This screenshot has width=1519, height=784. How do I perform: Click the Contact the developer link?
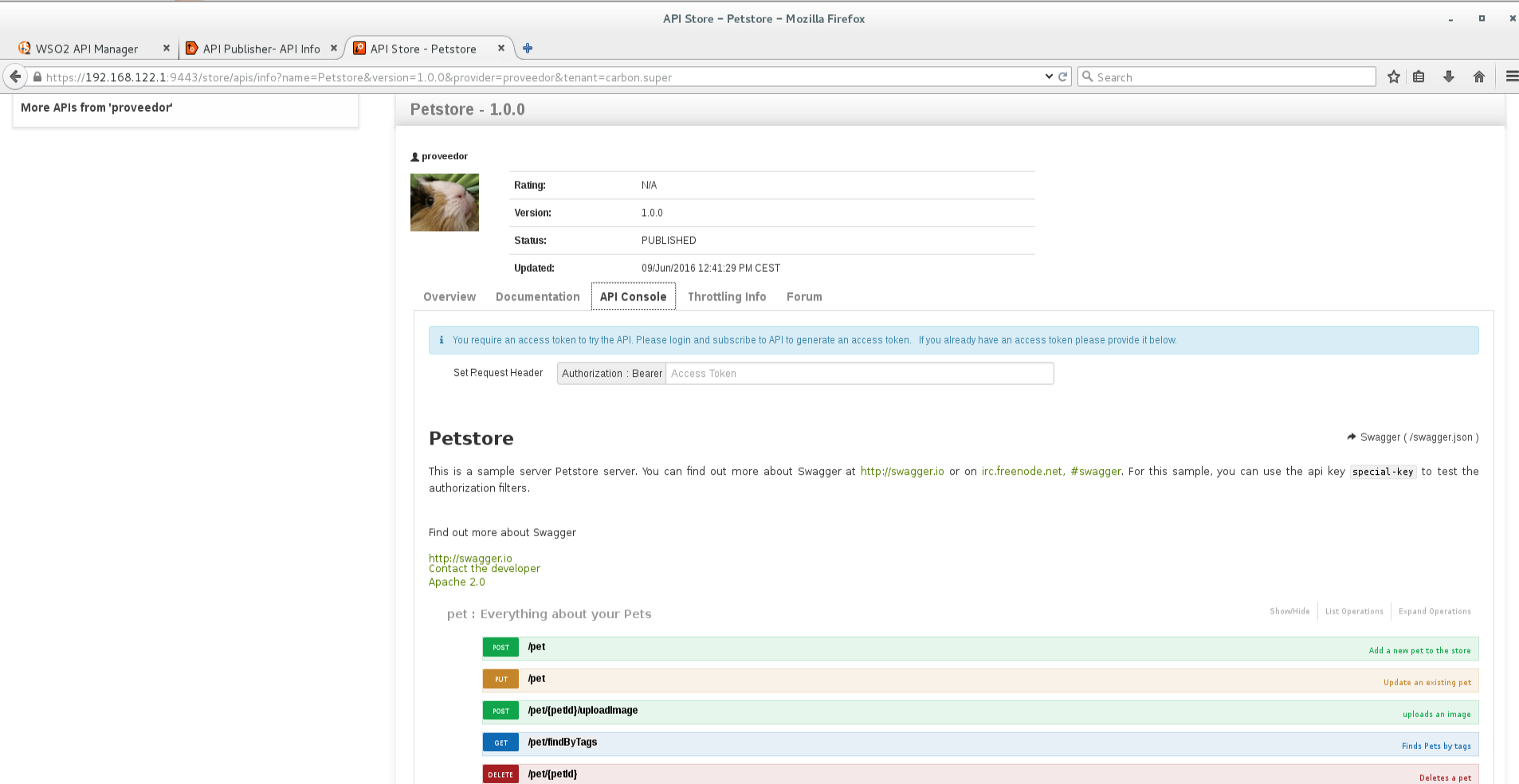pos(485,569)
